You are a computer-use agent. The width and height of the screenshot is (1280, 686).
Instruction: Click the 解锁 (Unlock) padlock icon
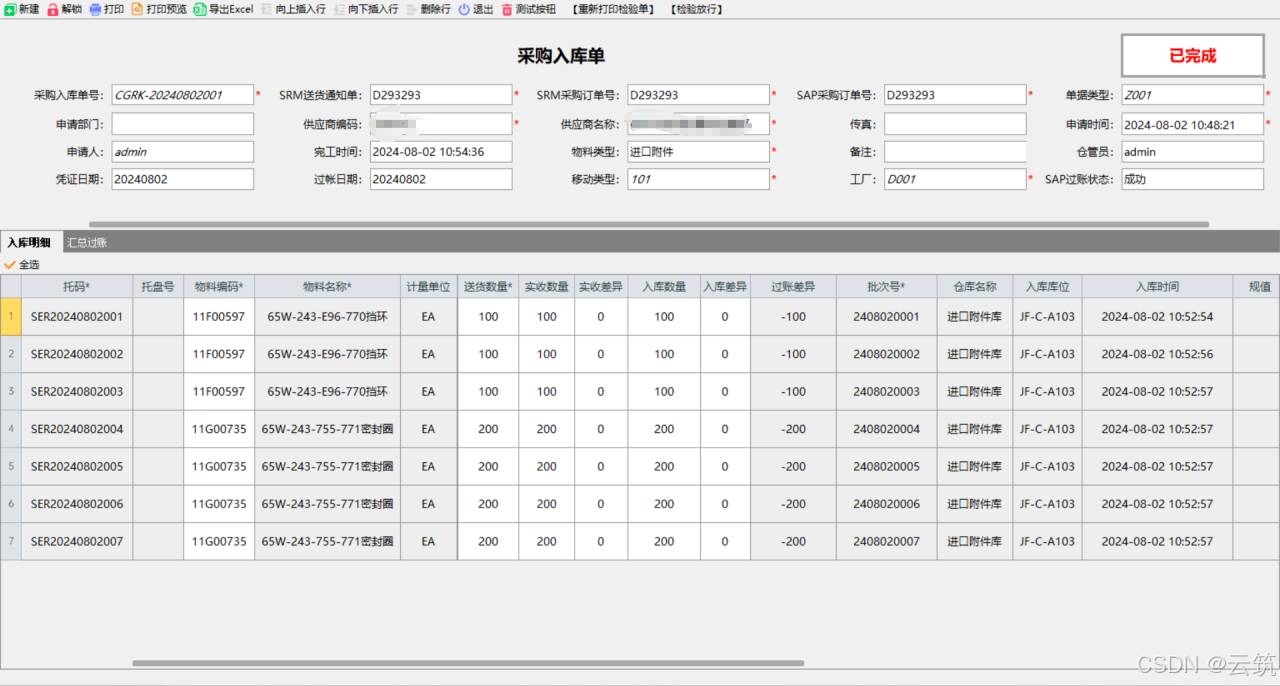(x=53, y=9)
